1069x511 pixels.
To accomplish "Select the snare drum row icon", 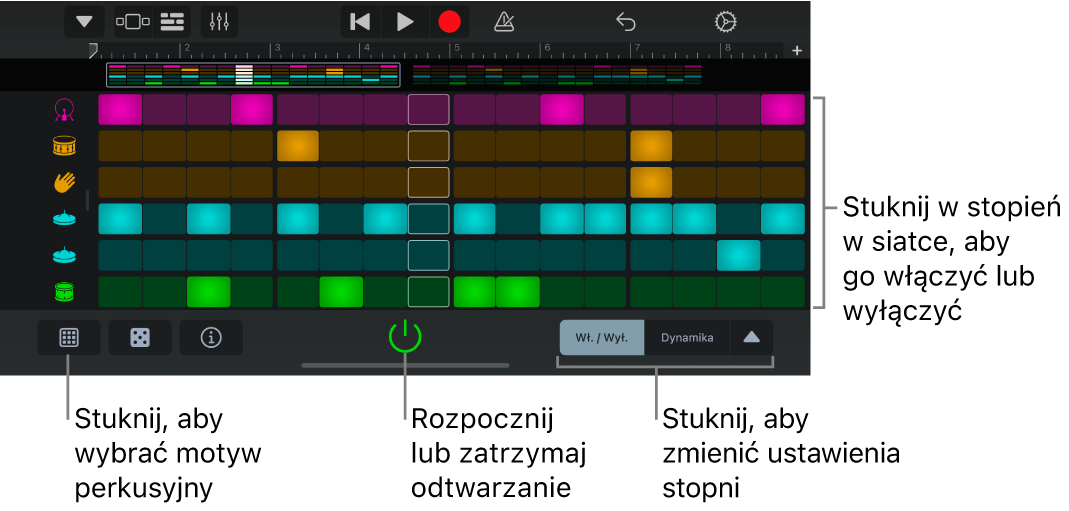I will [64, 146].
